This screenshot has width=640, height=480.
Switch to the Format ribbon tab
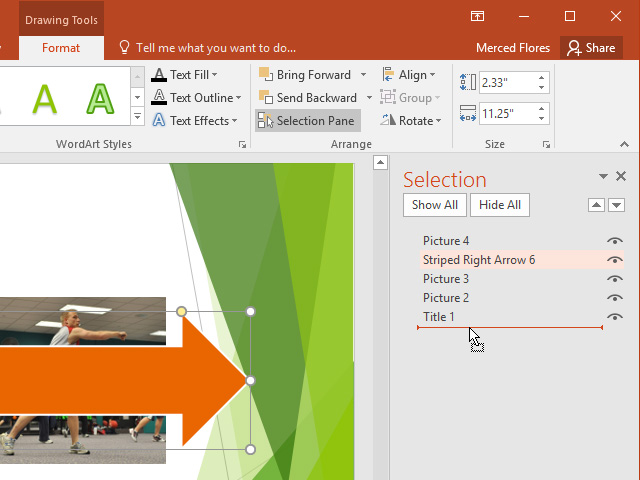pos(61,47)
